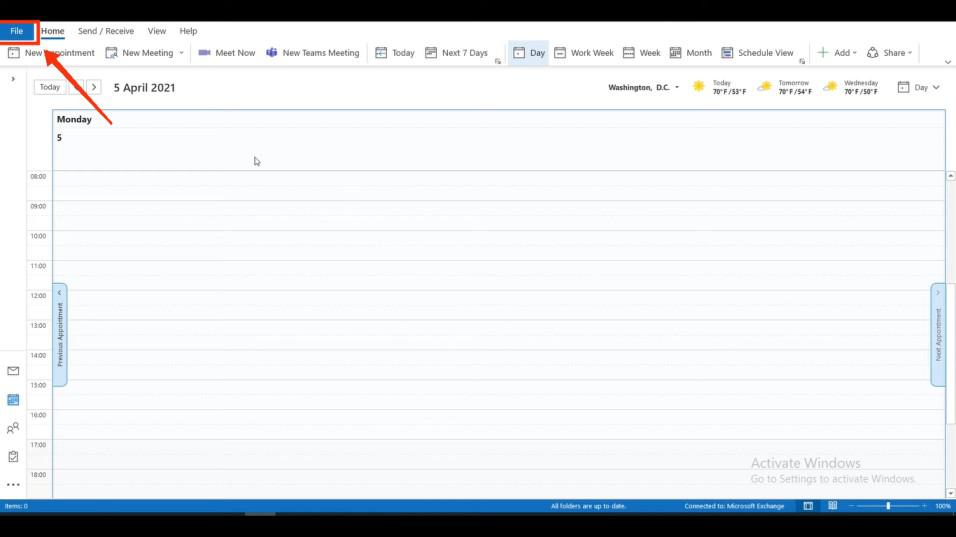Show more navigation options
Viewport: 956px width, 537px height.
tap(13, 485)
